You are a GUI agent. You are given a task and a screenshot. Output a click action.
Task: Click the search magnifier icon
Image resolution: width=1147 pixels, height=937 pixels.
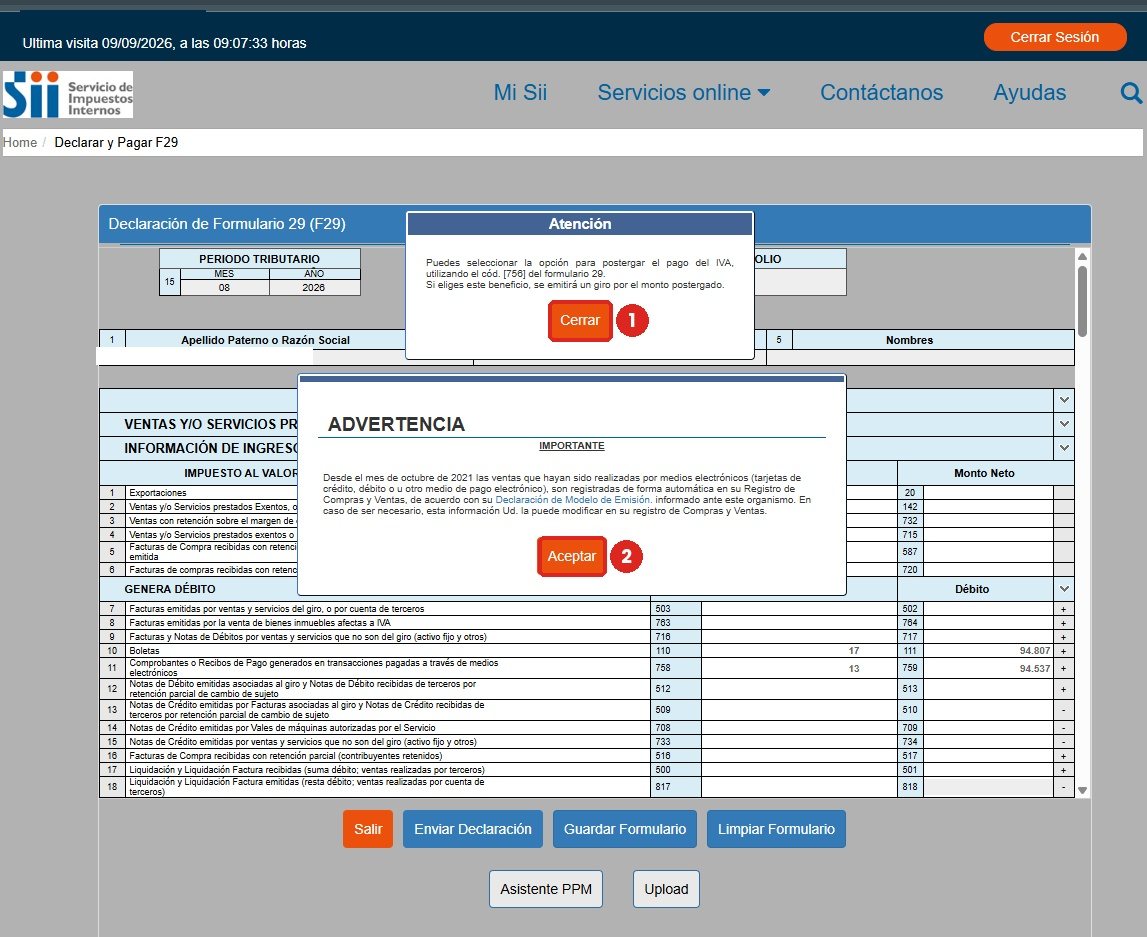(1131, 93)
